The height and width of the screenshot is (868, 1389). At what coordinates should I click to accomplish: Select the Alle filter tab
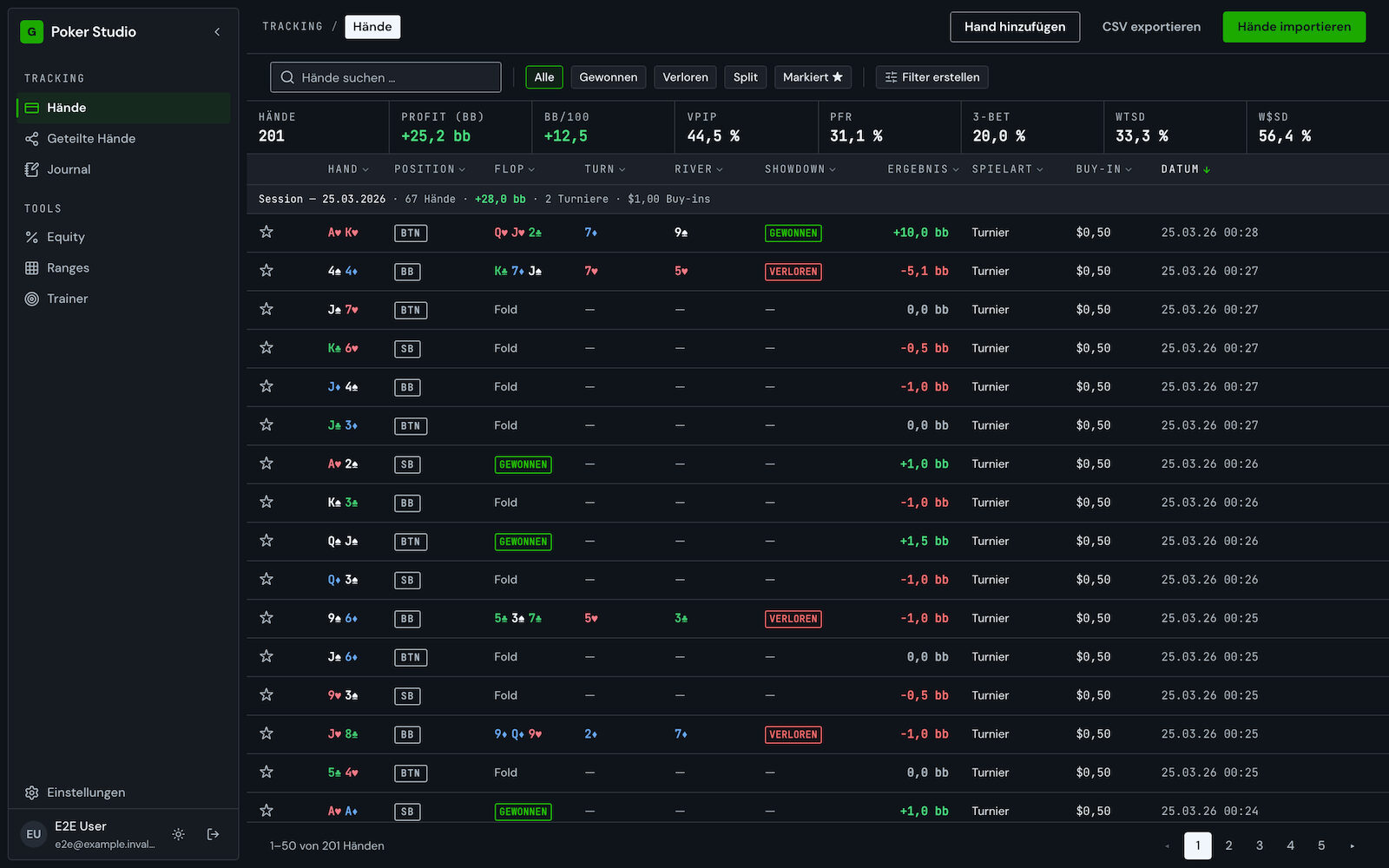[x=544, y=77]
